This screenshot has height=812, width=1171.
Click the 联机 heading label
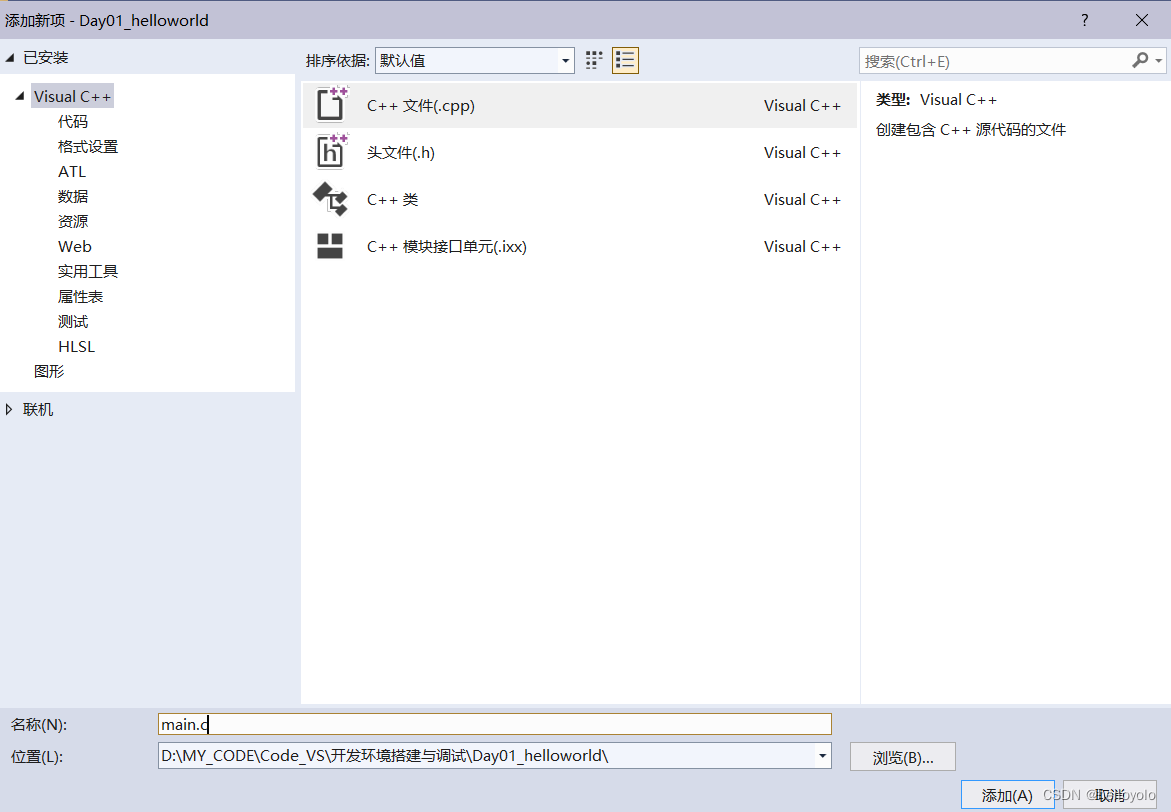pyautogui.click(x=38, y=409)
